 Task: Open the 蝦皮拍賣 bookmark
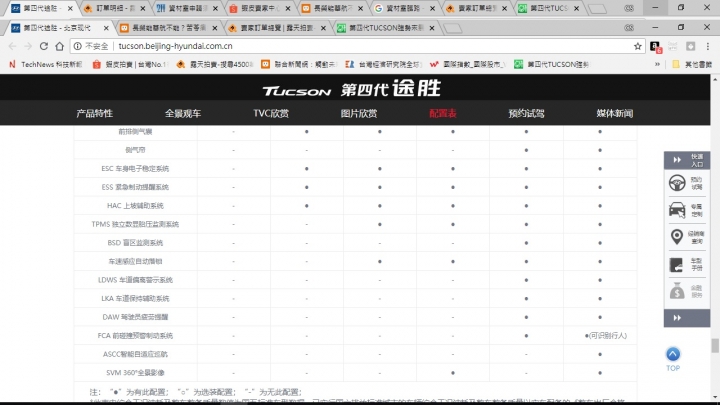click(129, 64)
